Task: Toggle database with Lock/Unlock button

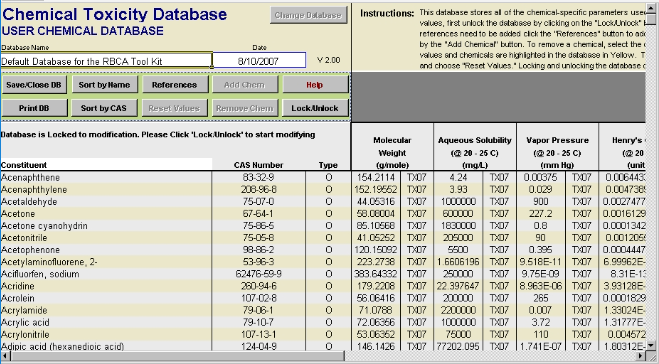Action: pyautogui.click(x=315, y=108)
